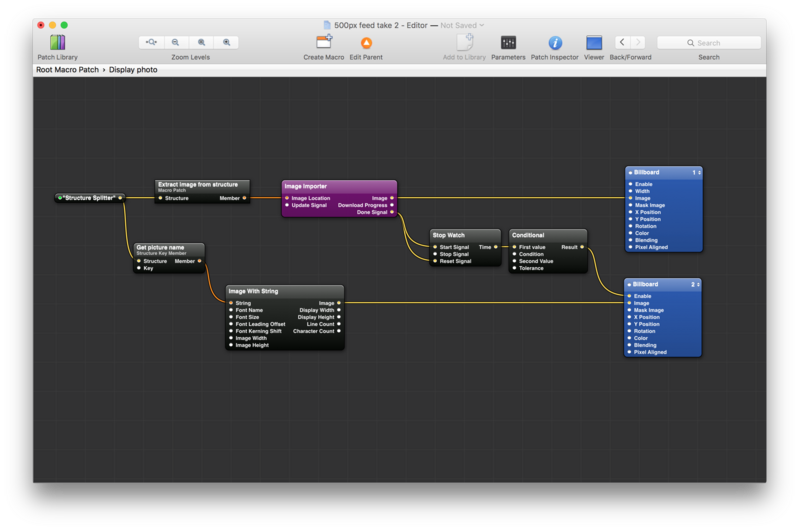The width and height of the screenshot is (799, 530).
Task: Select the Billboard 1 patch title
Action: pos(646,173)
